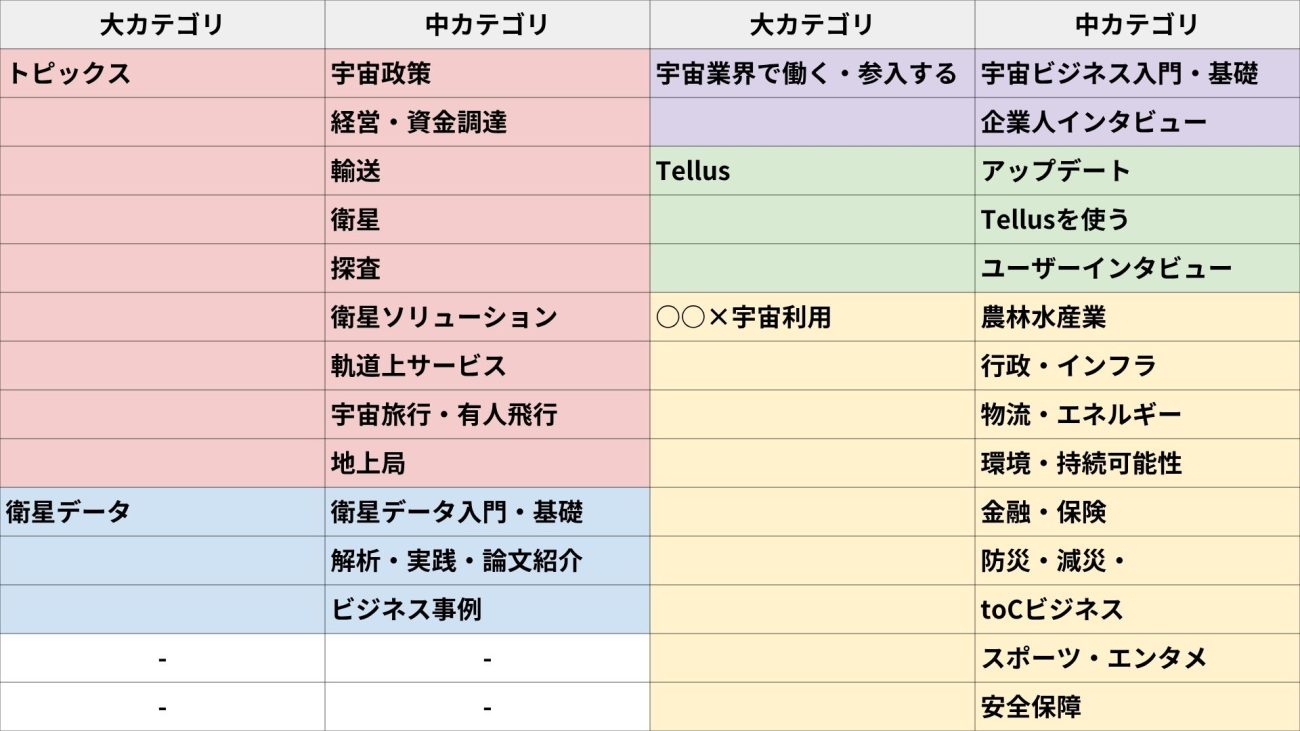Image resolution: width=1300 pixels, height=731 pixels.
Task: Select the 宇宙業界で働く・参入する cell
Action: [812, 73]
